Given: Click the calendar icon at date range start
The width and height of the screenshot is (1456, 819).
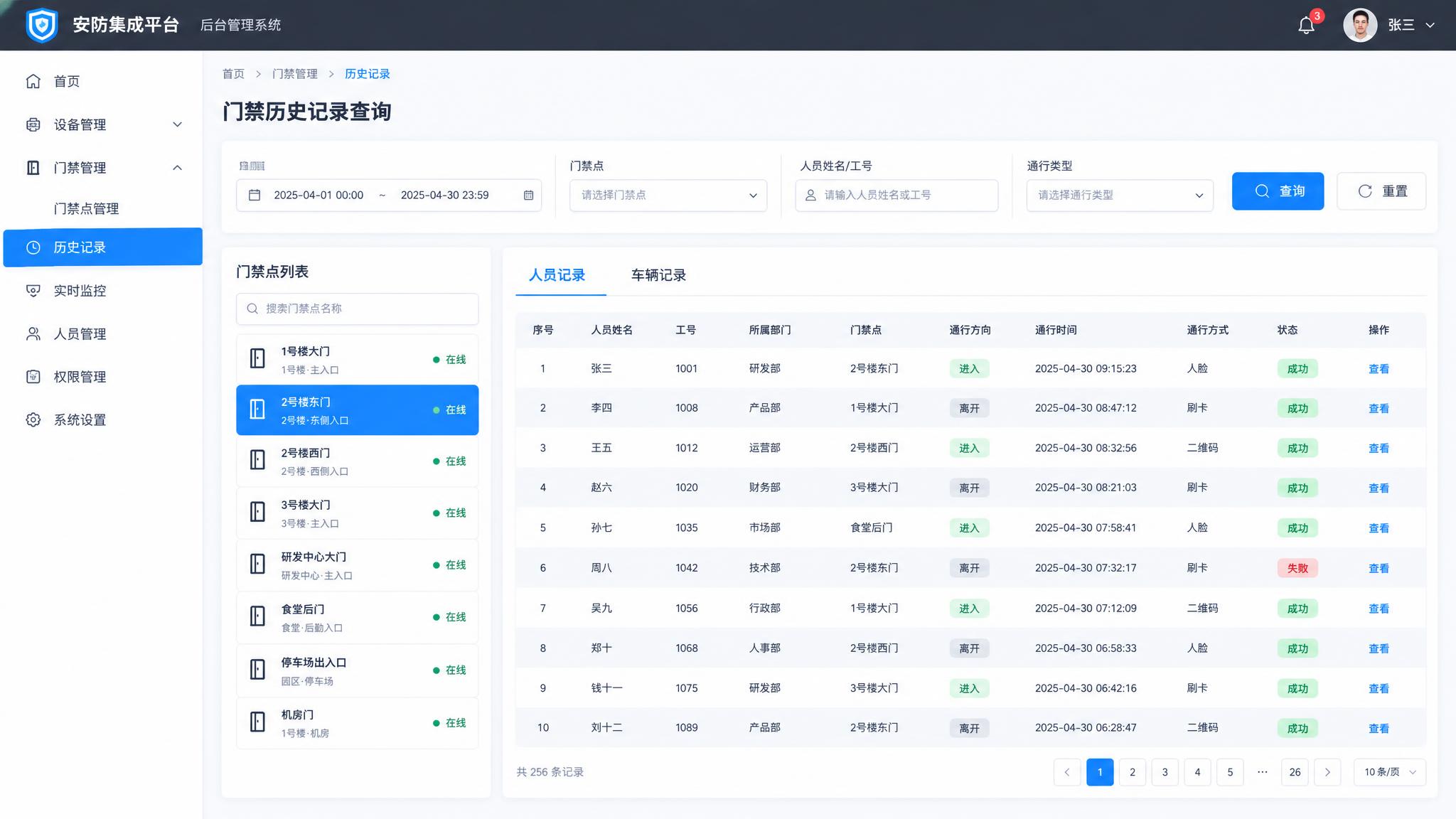Looking at the screenshot, I should point(255,195).
